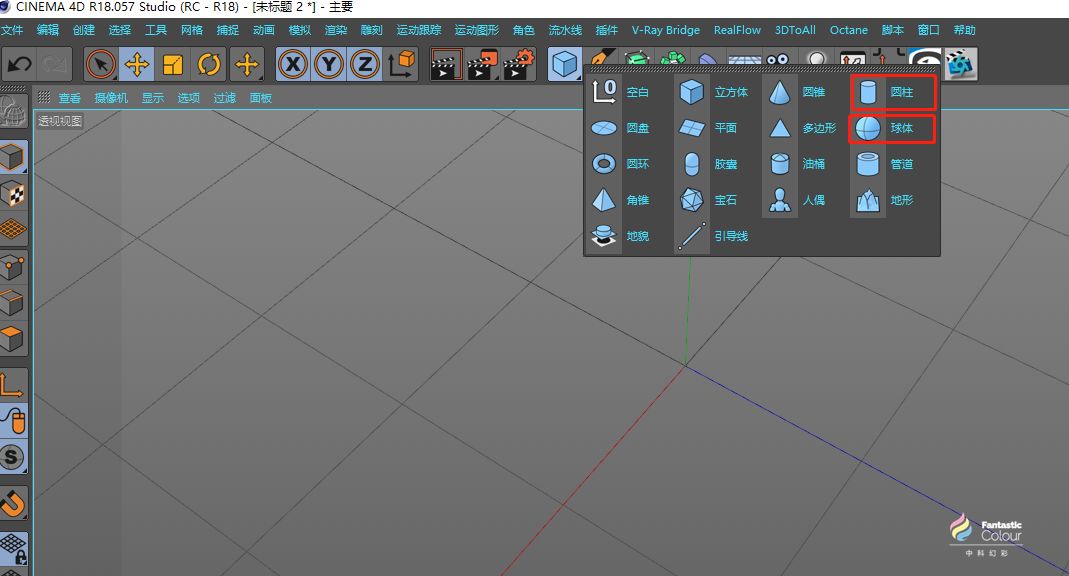Click the Cube primitive toolbar button

pos(564,65)
